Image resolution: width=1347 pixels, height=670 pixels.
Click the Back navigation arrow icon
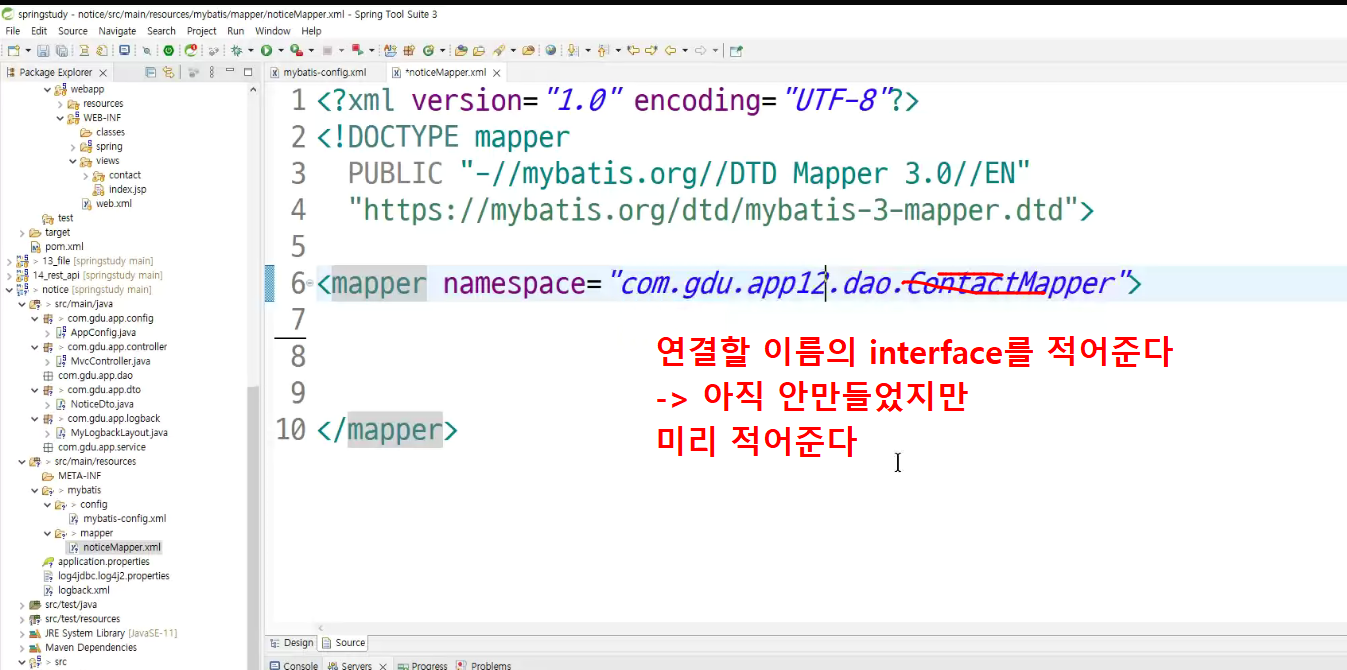tap(670, 50)
